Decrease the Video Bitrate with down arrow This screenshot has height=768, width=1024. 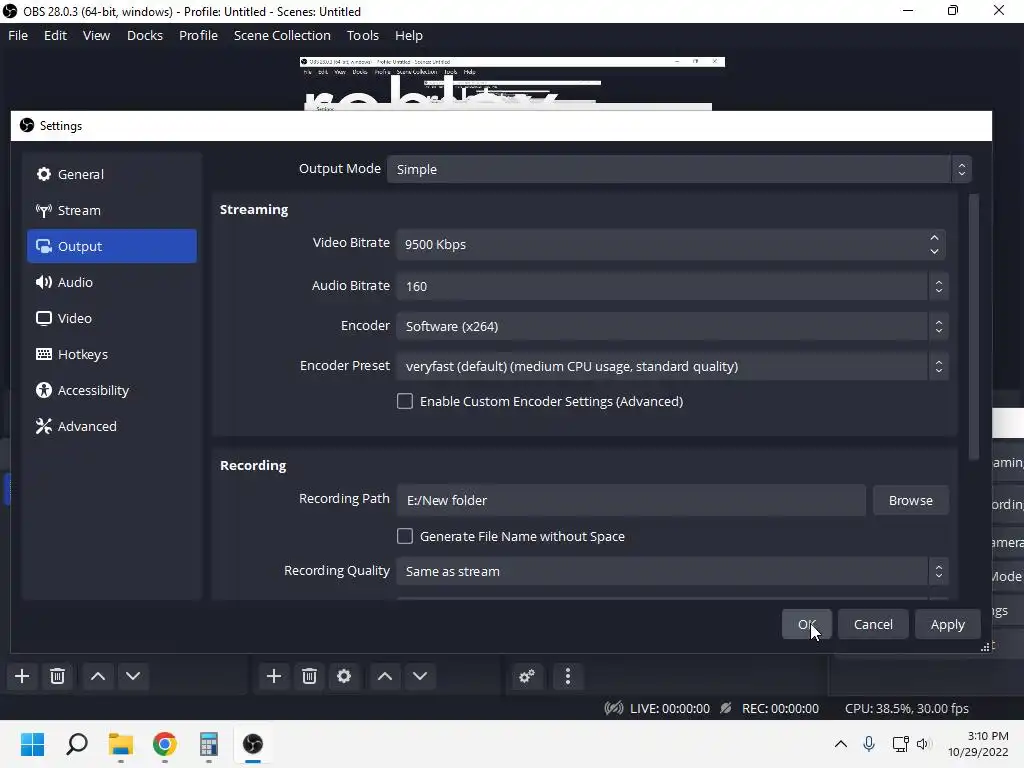(935, 251)
